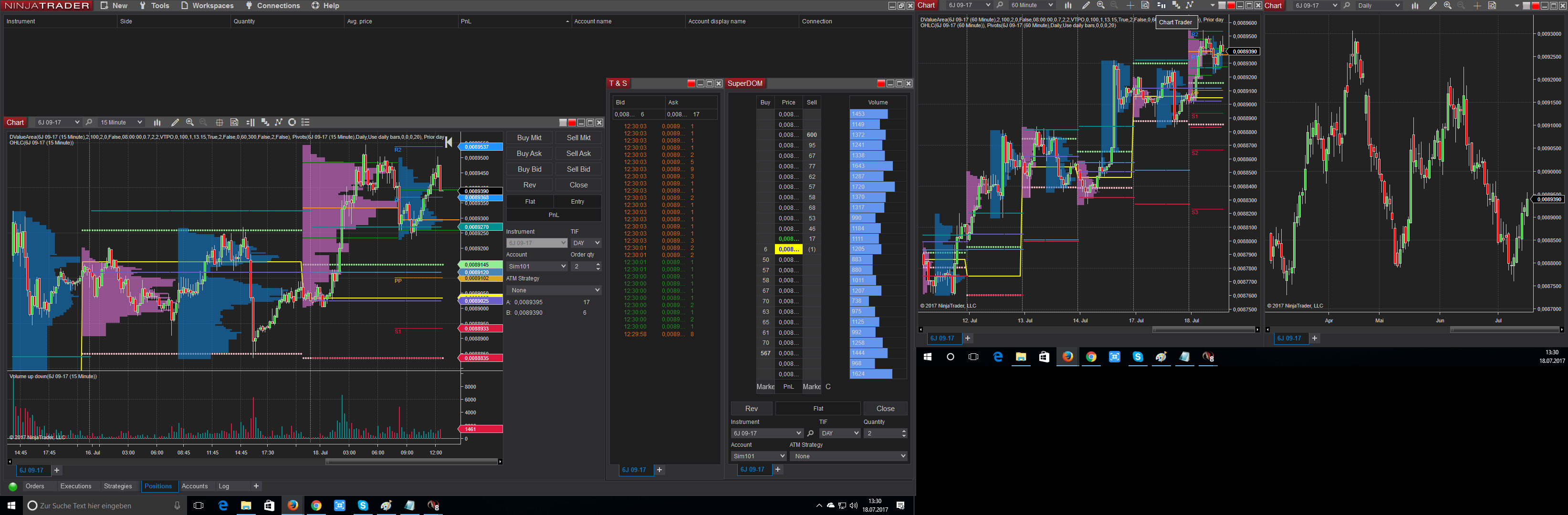Open the Tools menu

pos(154,5)
